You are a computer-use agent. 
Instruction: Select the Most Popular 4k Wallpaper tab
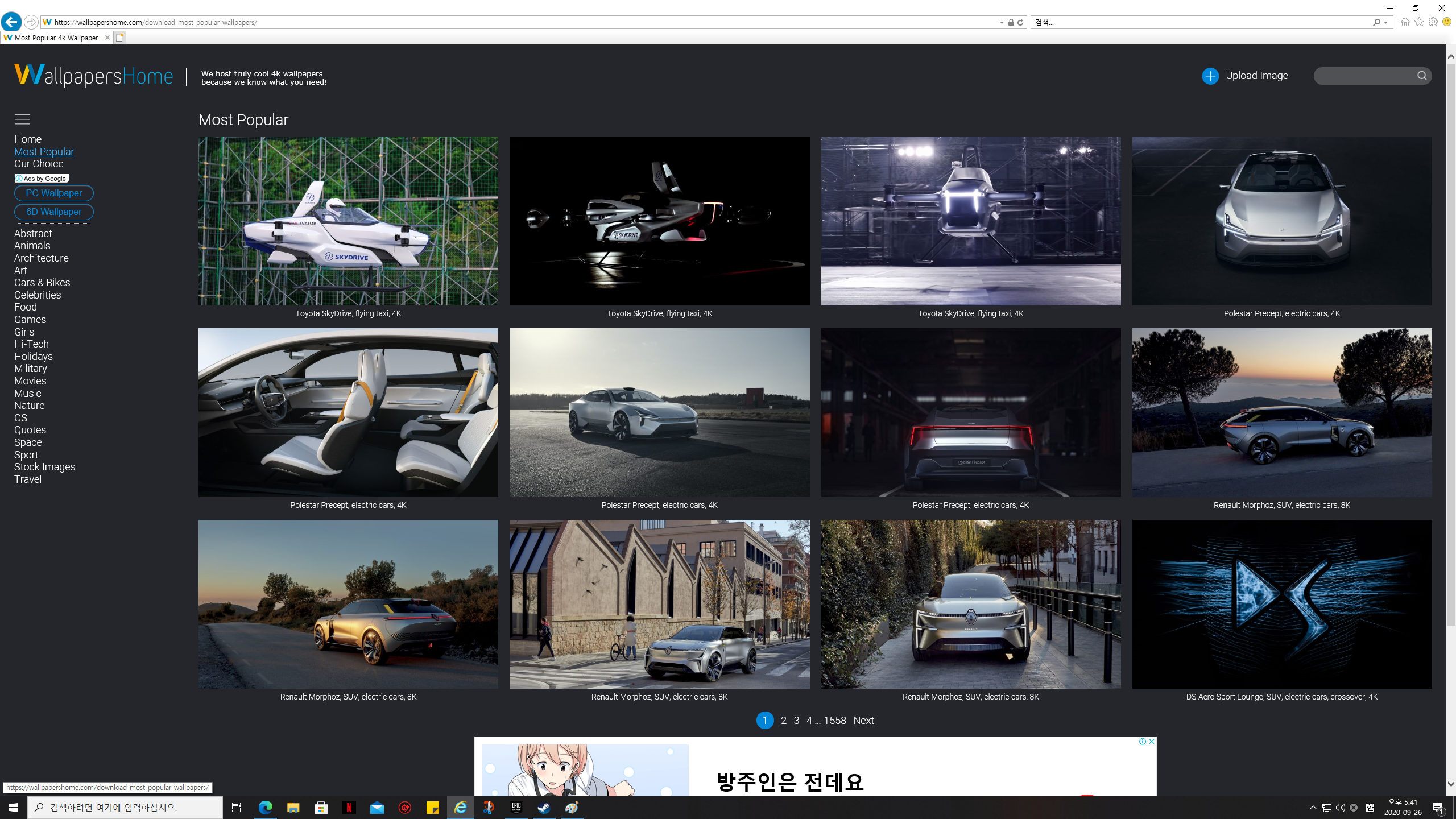(x=57, y=38)
